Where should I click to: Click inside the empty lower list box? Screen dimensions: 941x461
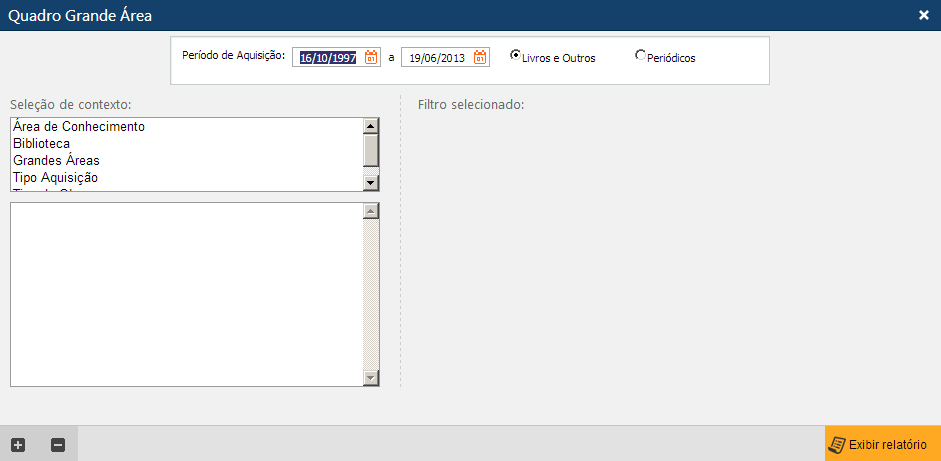point(186,294)
